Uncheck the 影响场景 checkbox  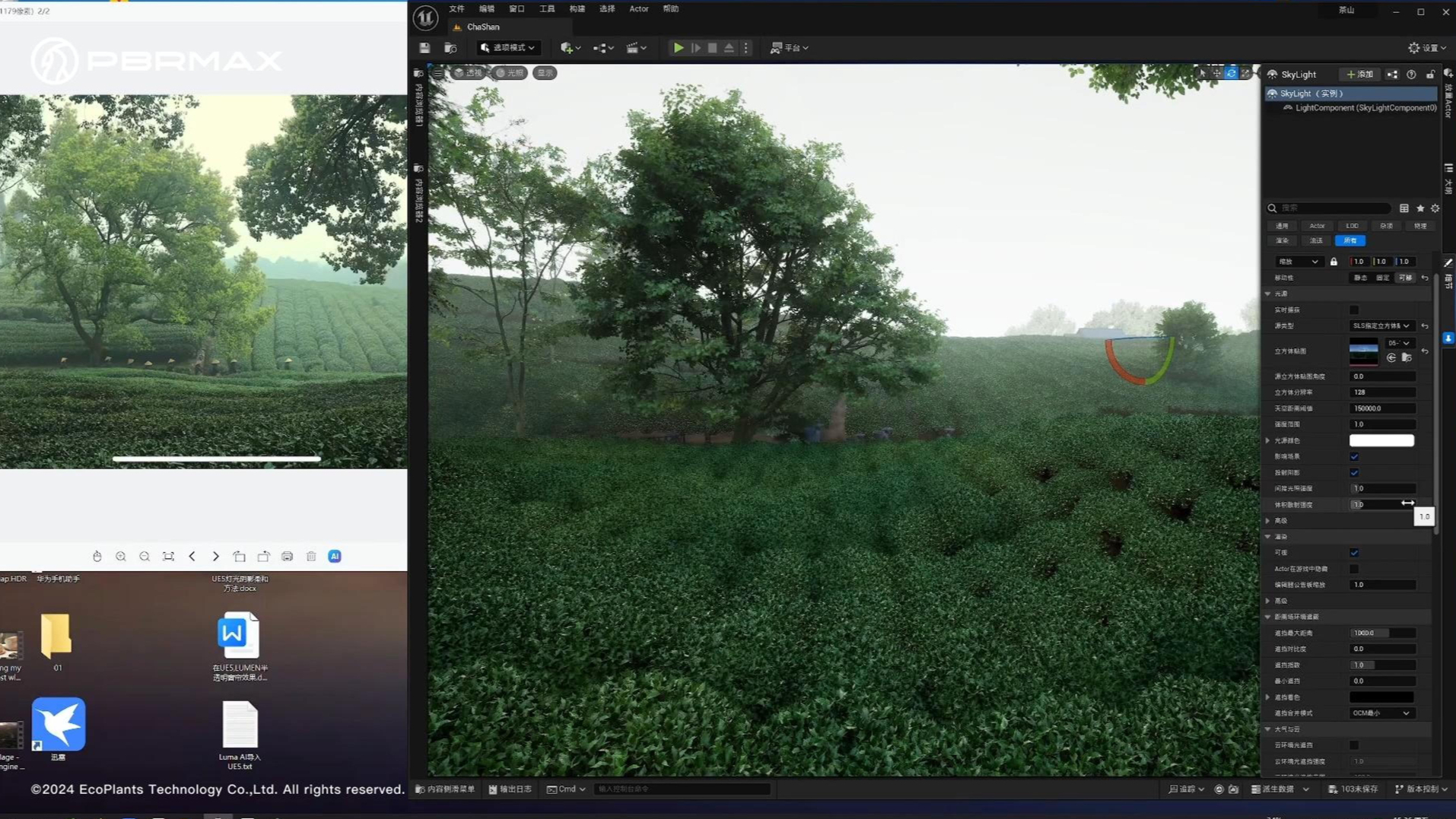click(x=1354, y=456)
